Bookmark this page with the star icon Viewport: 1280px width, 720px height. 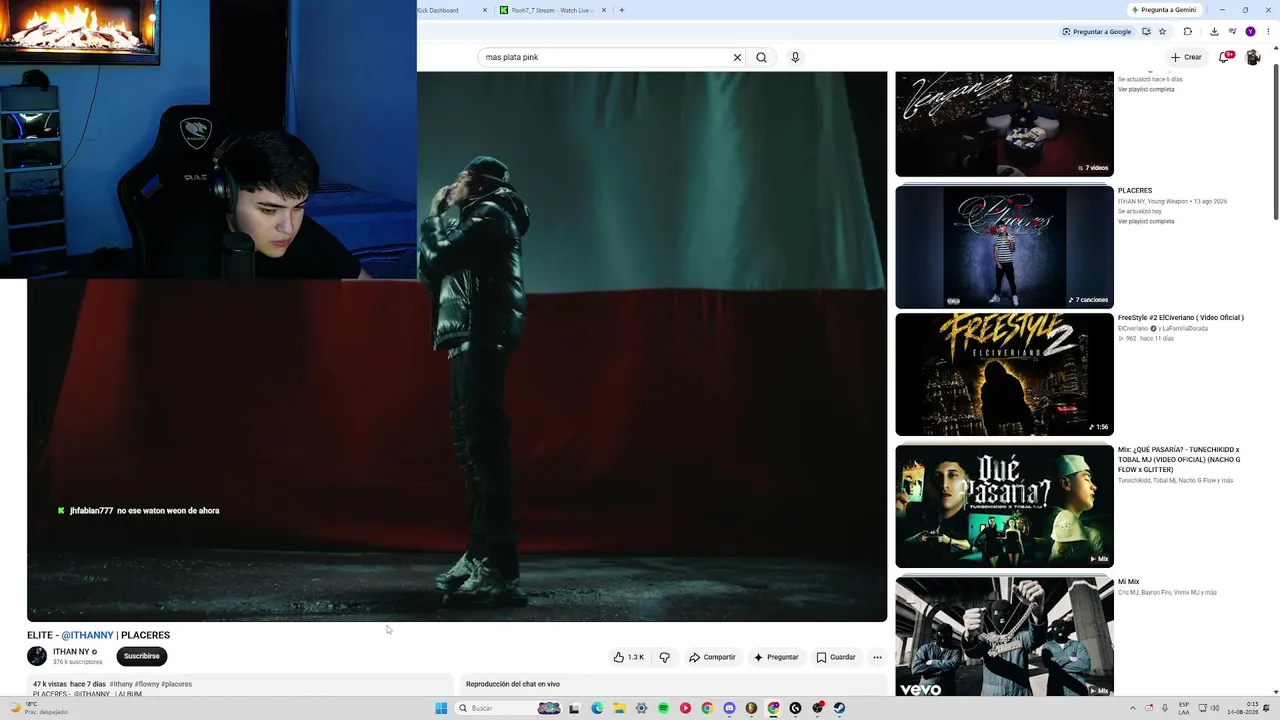coord(1162,32)
